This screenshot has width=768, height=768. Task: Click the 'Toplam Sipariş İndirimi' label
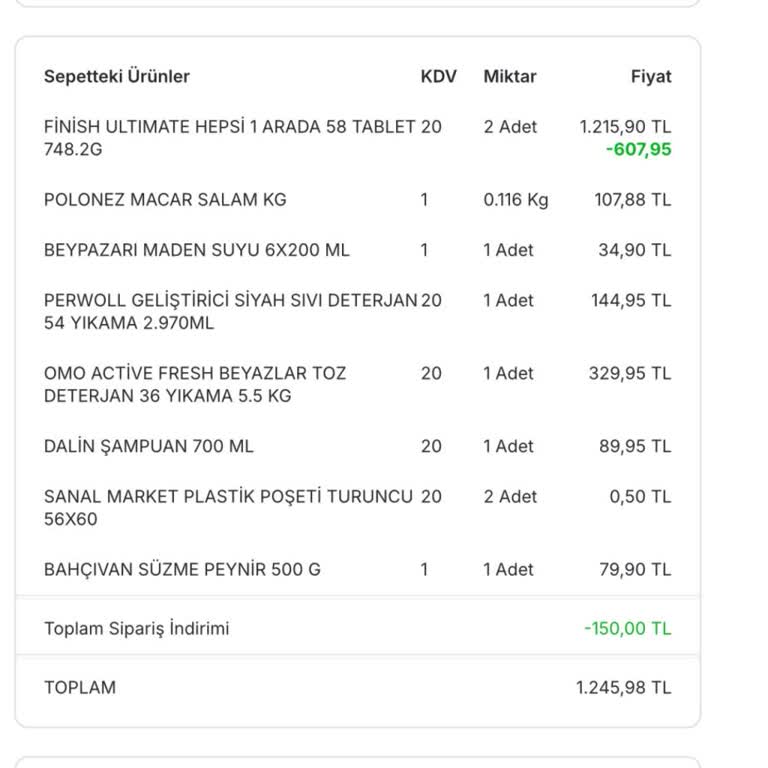[x=137, y=628]
